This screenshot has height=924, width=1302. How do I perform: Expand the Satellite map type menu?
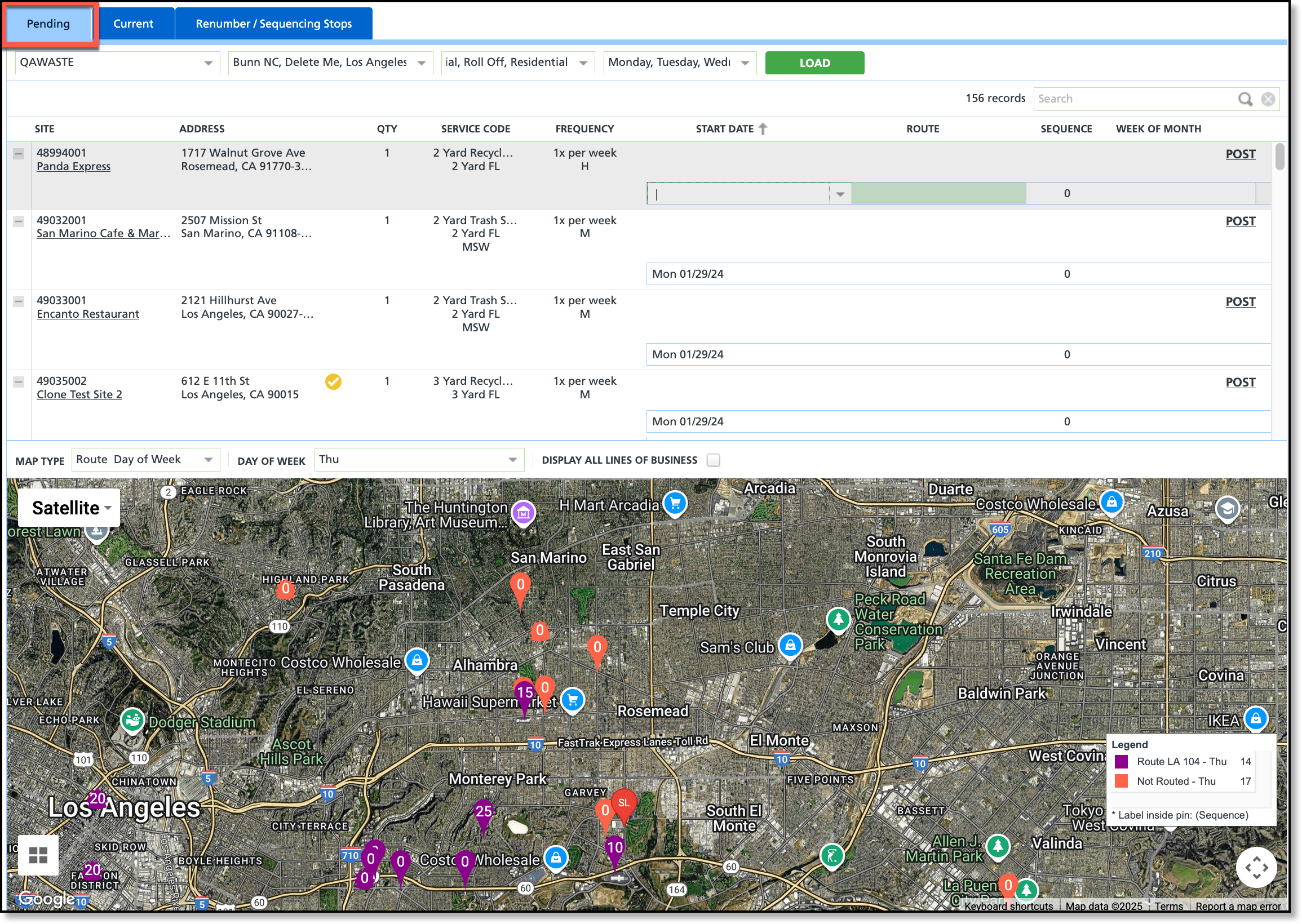(69, 508)
